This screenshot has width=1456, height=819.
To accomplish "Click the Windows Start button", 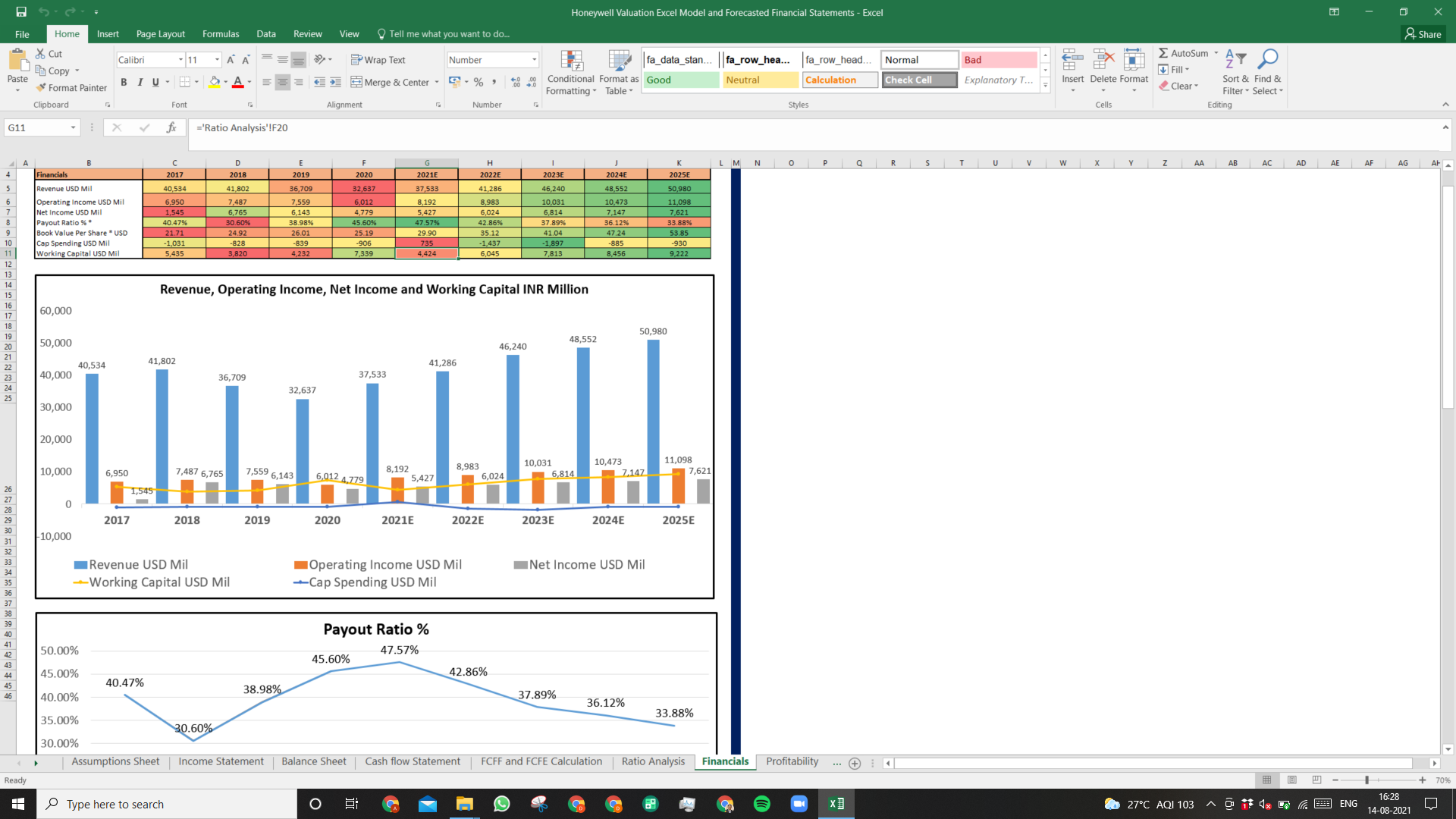I will click(x=18, y=804).
